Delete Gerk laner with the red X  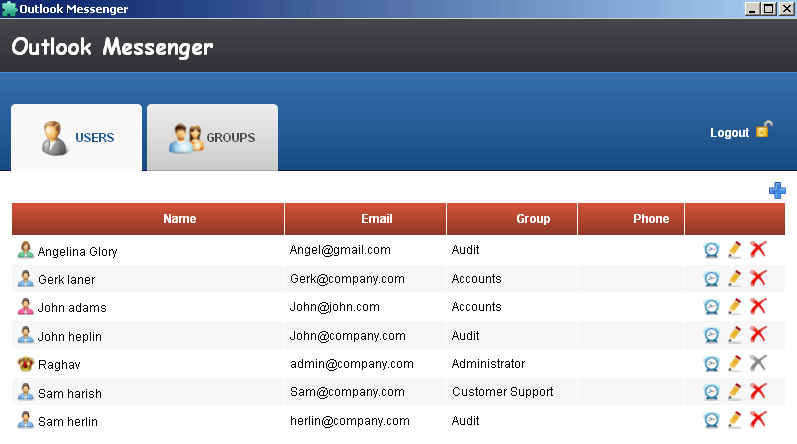coord(758,278)
